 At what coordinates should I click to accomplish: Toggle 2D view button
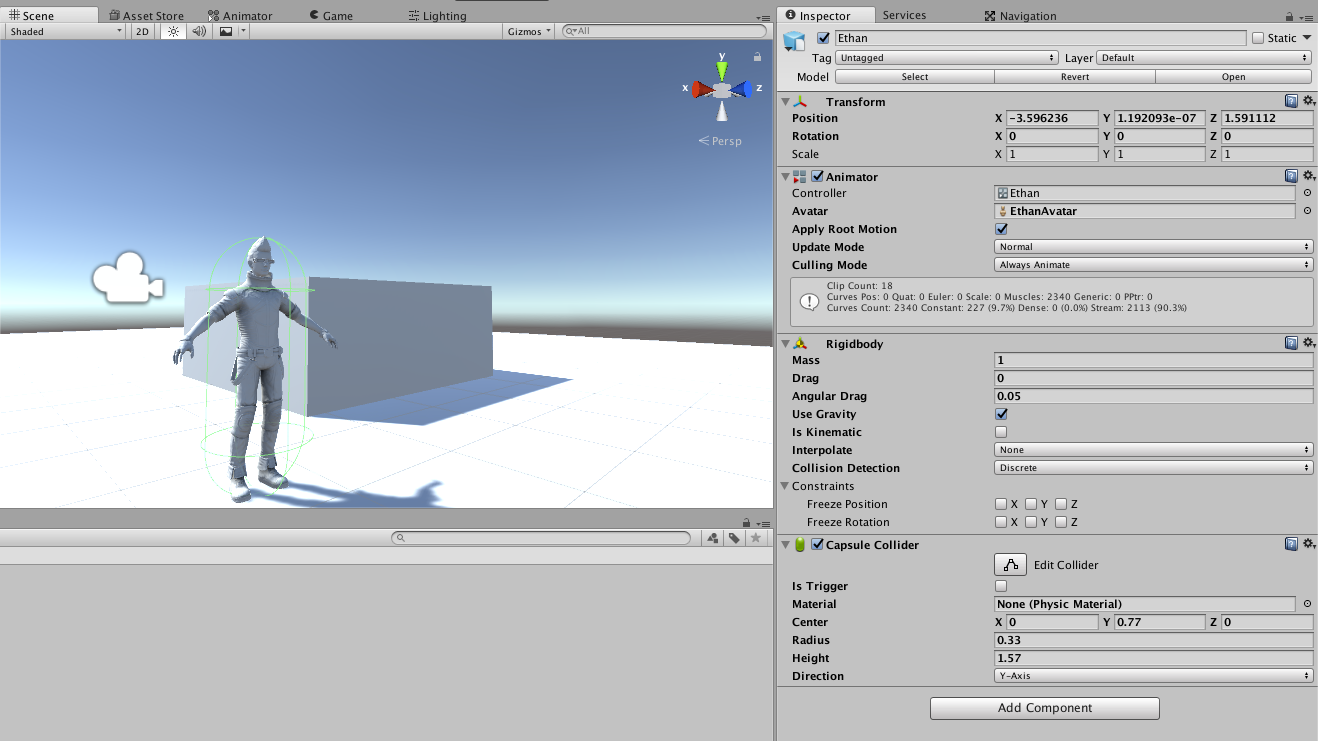pos(143,31)
